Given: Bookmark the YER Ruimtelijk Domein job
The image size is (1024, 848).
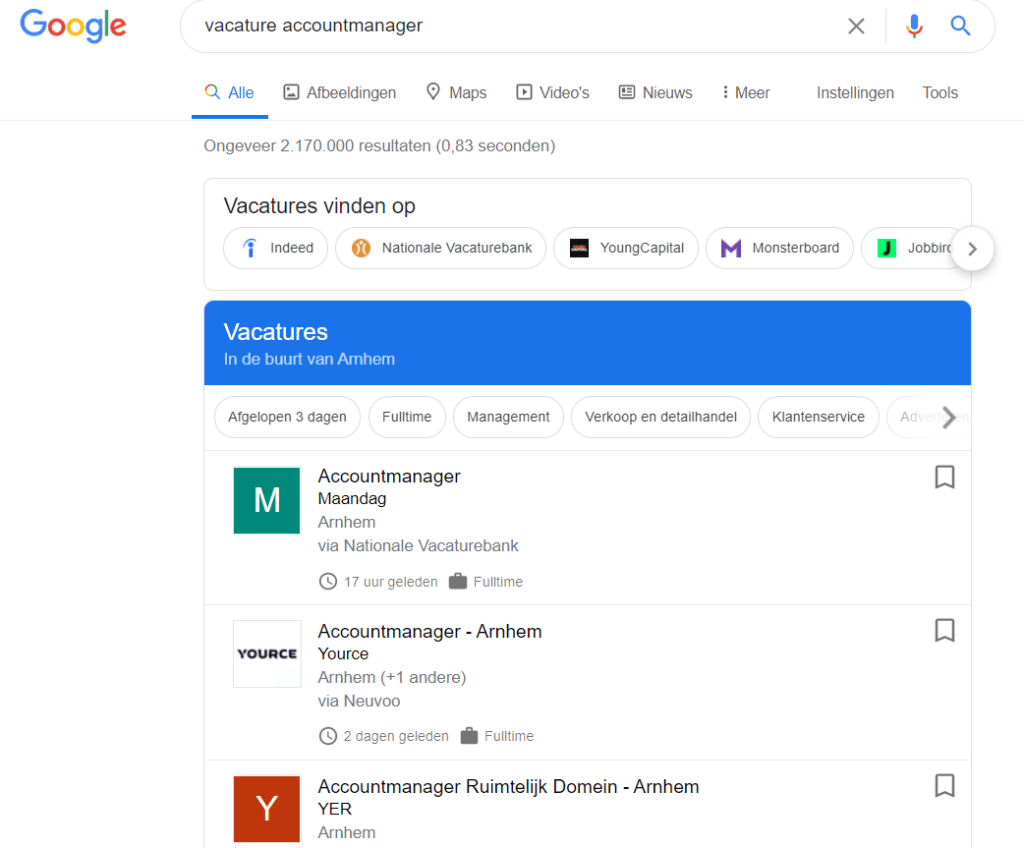Looking at the screenshot, I should coord(944,785).
